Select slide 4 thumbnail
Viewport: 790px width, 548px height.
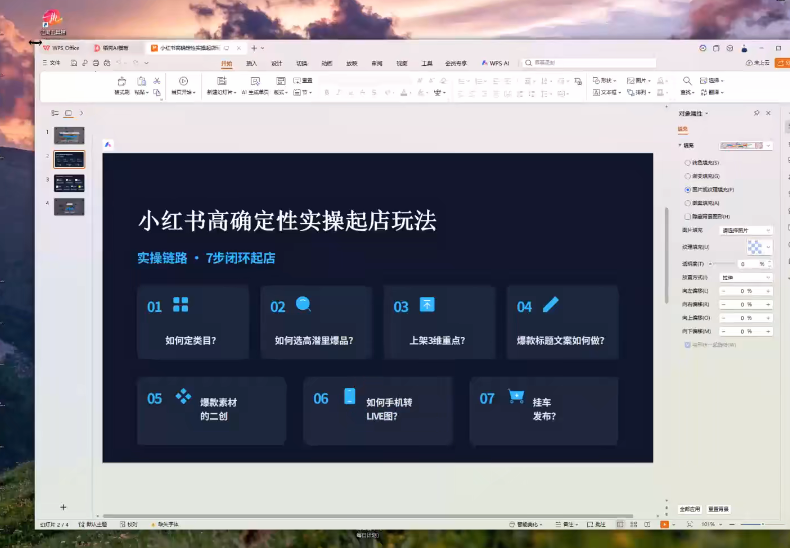[69, 207]
